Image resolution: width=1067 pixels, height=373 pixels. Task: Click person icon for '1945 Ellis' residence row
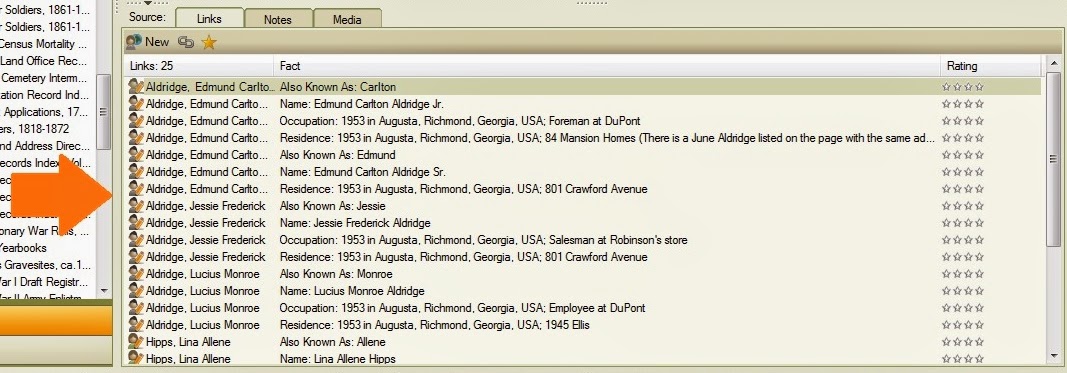click(x=136, y=325)
